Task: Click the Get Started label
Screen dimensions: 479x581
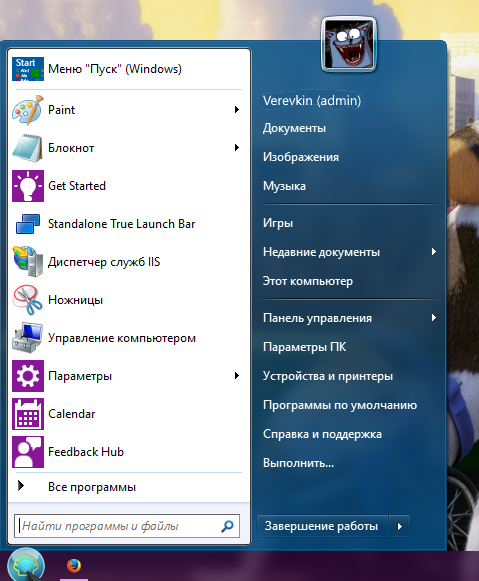Action: tap(77, 186)
